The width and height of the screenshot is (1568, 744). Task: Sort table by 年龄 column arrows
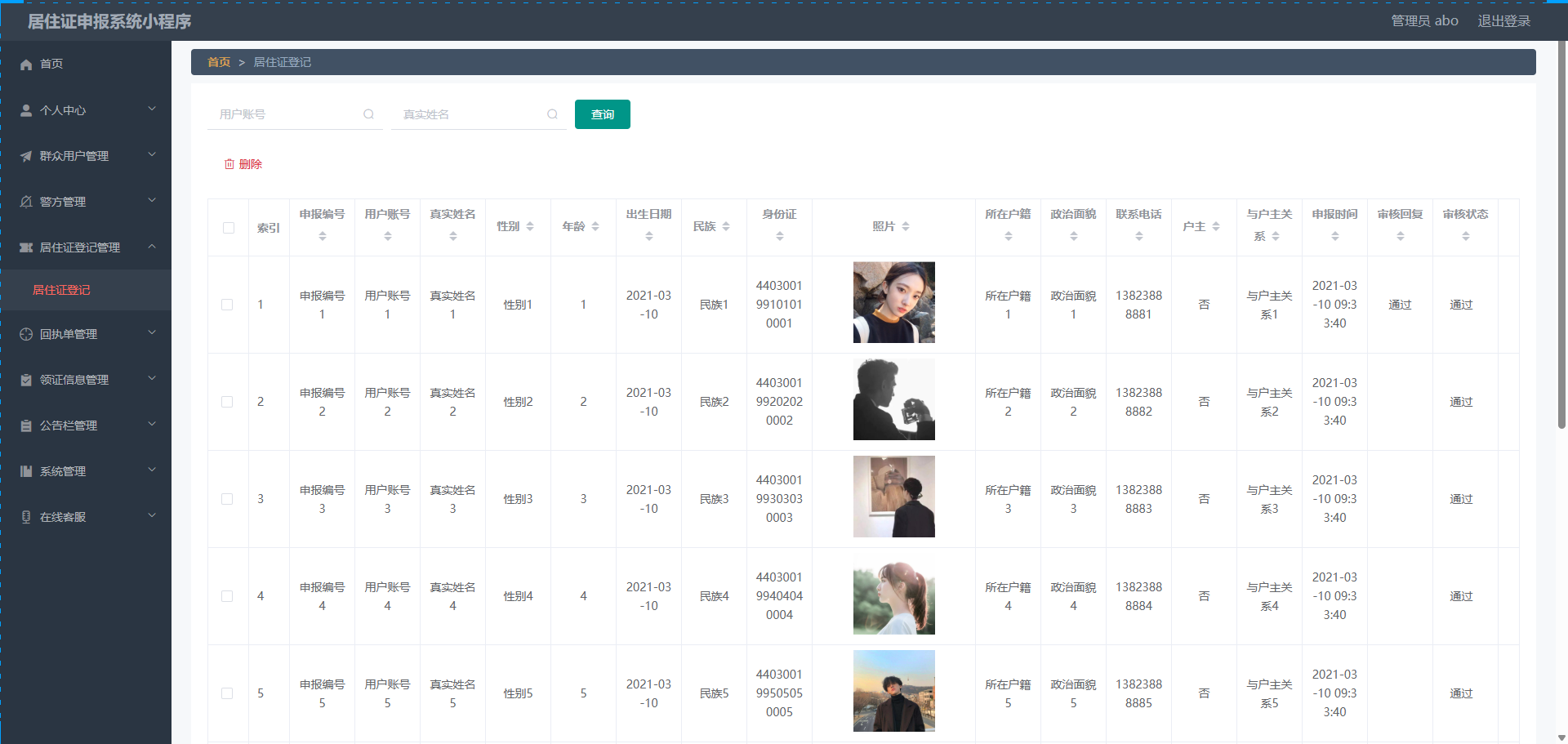595,226
